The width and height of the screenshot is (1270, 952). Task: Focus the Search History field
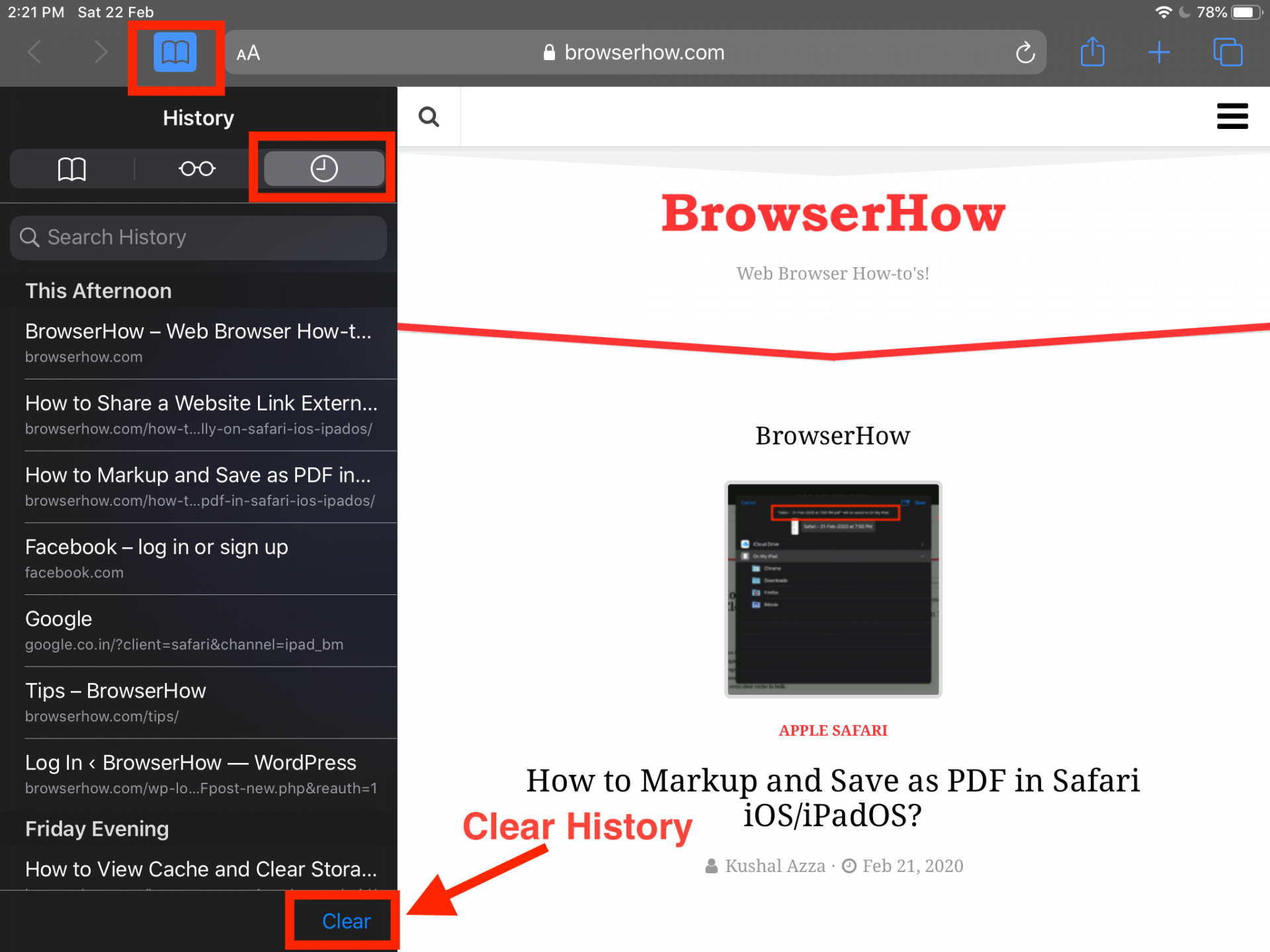tap(198, 237)
